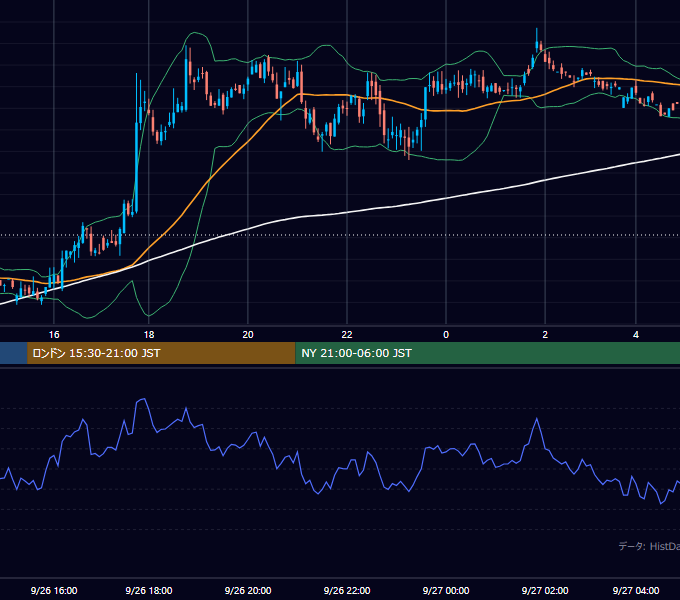Click the NY 21:00-06:00 JST session bar
The image size is (680, 600).
click(x=487, y=353)
